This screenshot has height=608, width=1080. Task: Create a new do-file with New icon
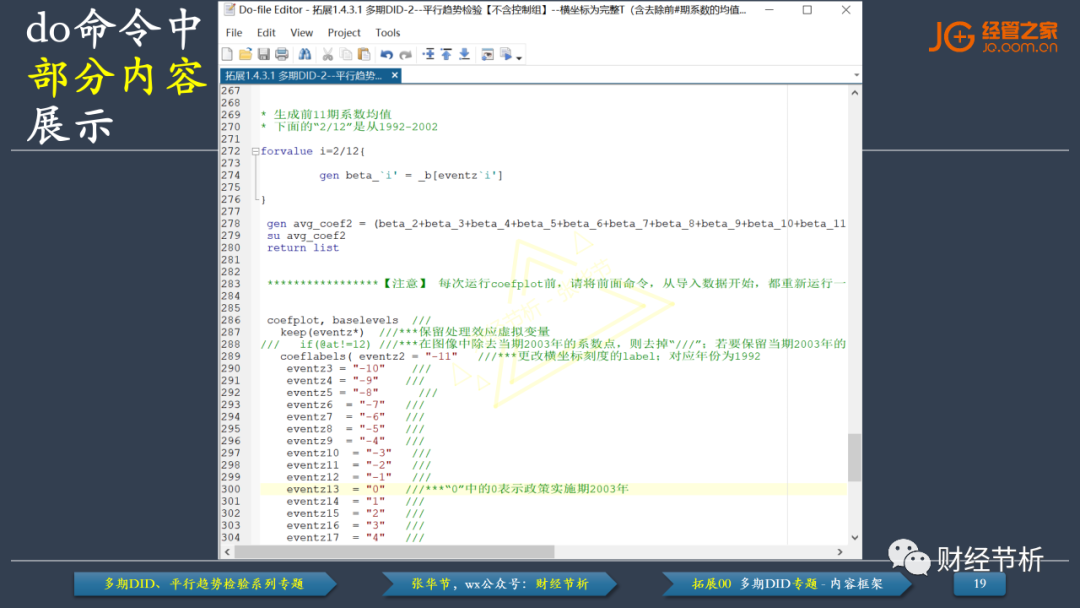[x=228, y=54]
